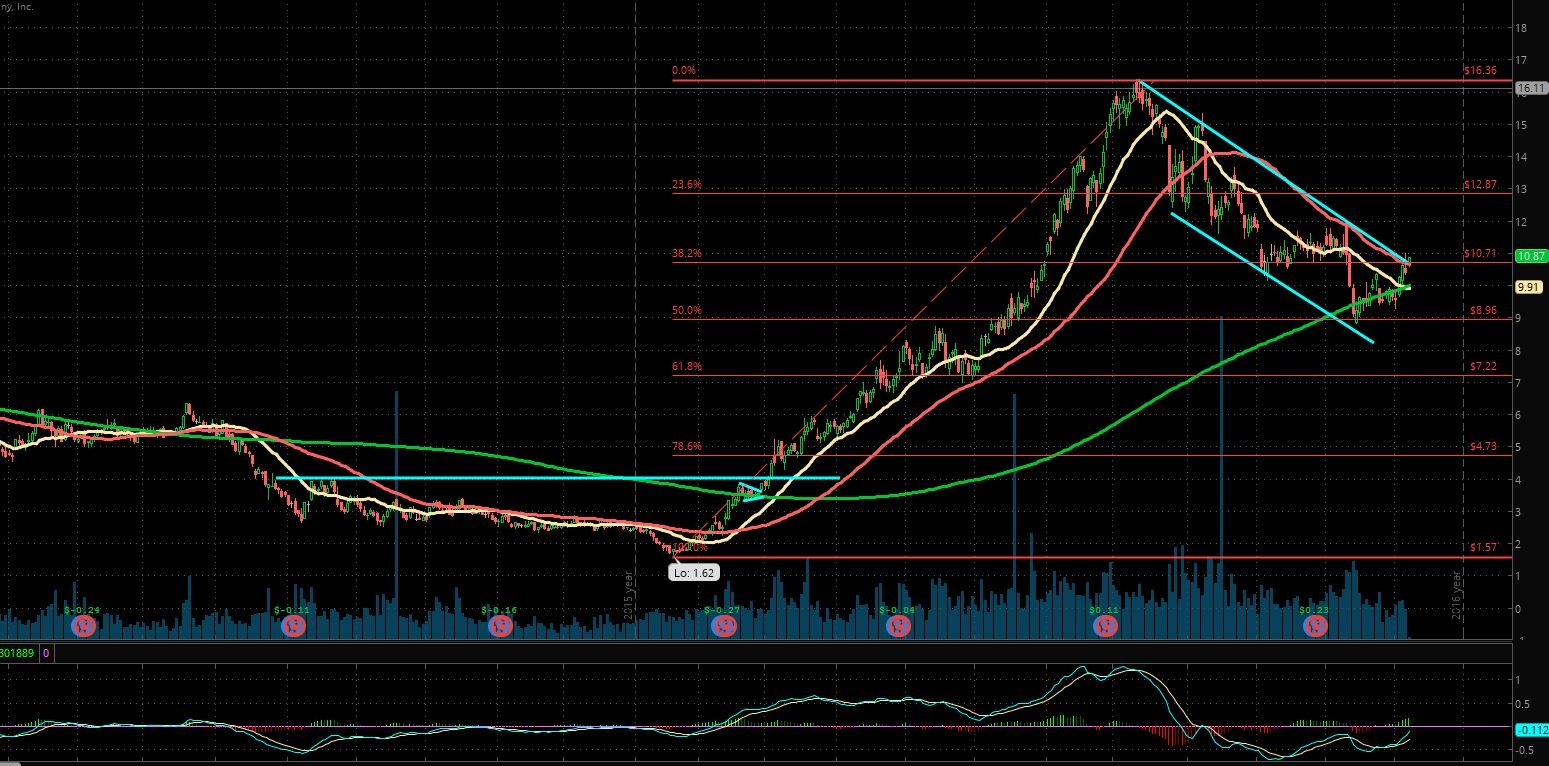Viewport: 1549px width, 766px height.
Task: Click the Lo: 1.62 price bubble
Action: click(x=693, y=573)
